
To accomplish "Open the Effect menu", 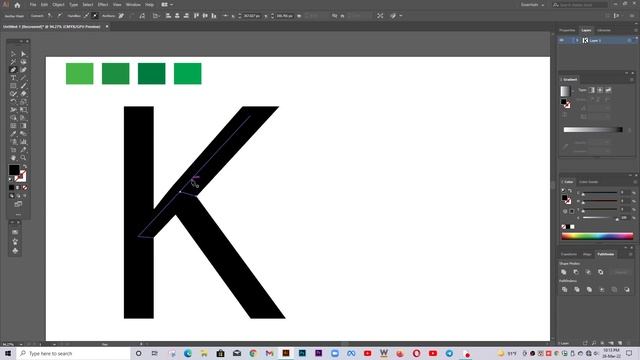I will (103, 5).
